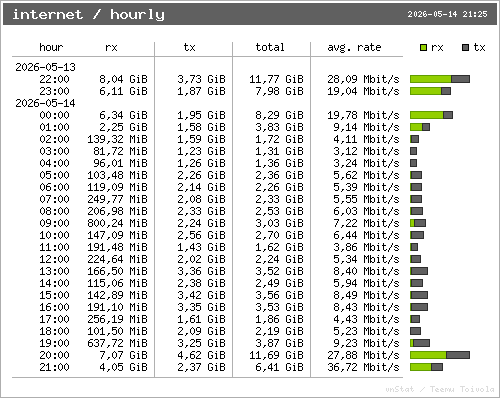Select the 'avg. rate' column header

tap(354, 47)
